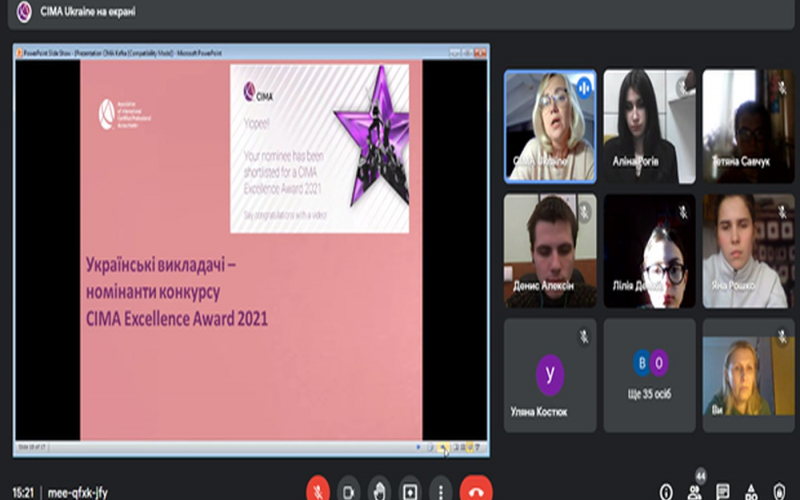Click the name label 'Денис Алексін'
800x500 pixels.
(x=543, y=286)
